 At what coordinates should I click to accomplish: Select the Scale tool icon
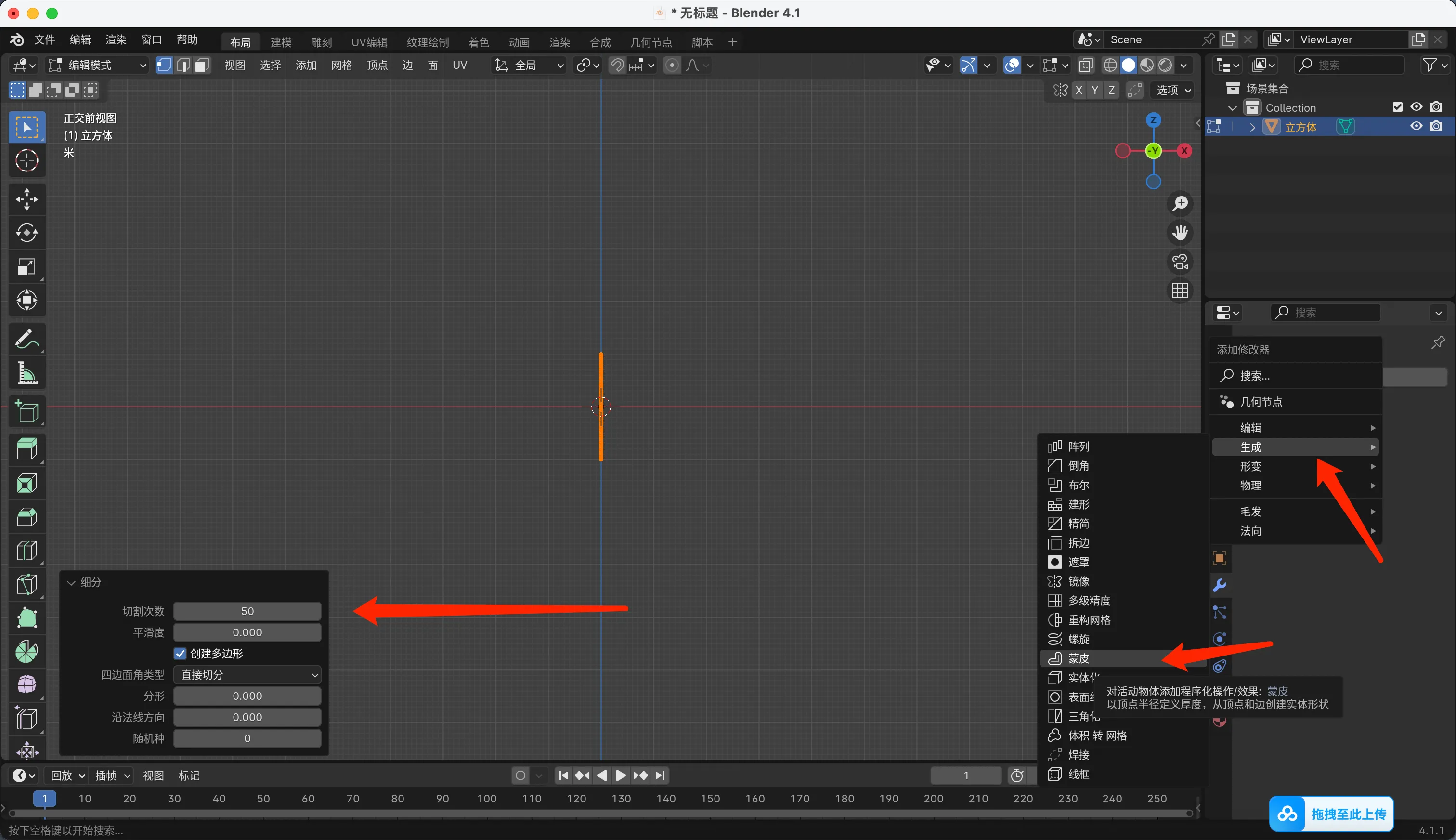[x=26, y=266]
